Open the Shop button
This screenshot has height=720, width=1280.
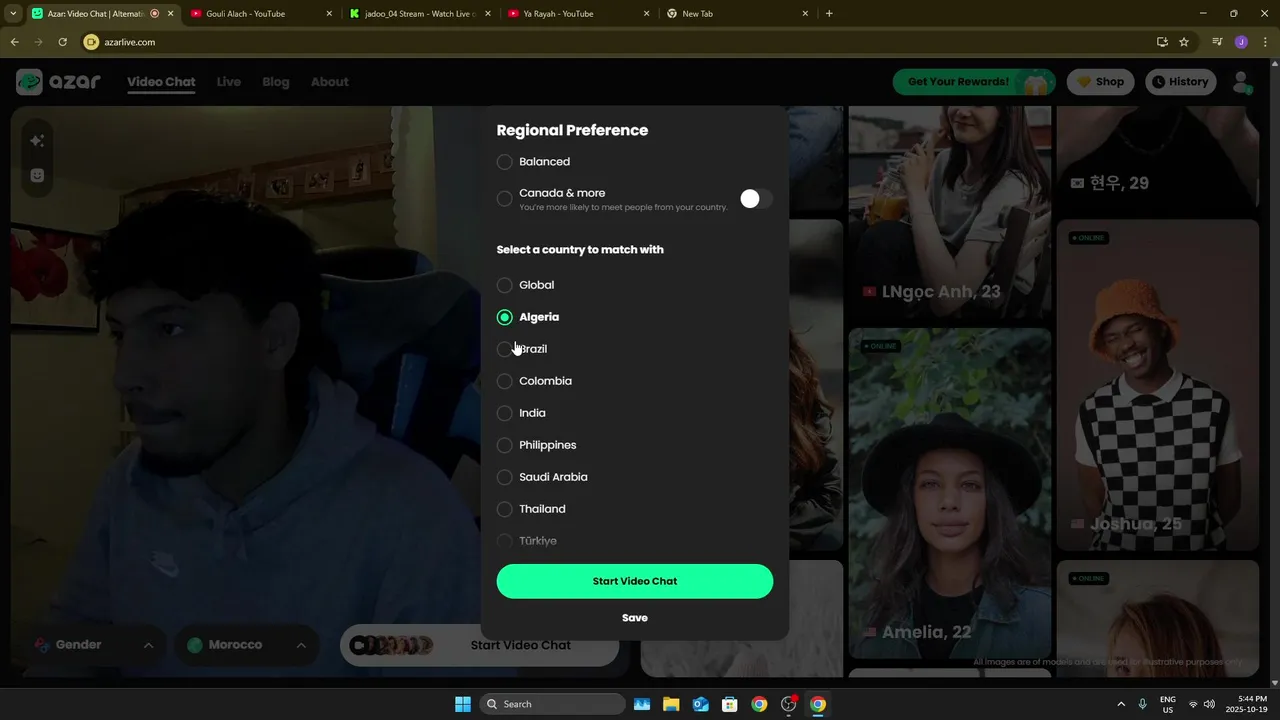tap(1100, 82)
